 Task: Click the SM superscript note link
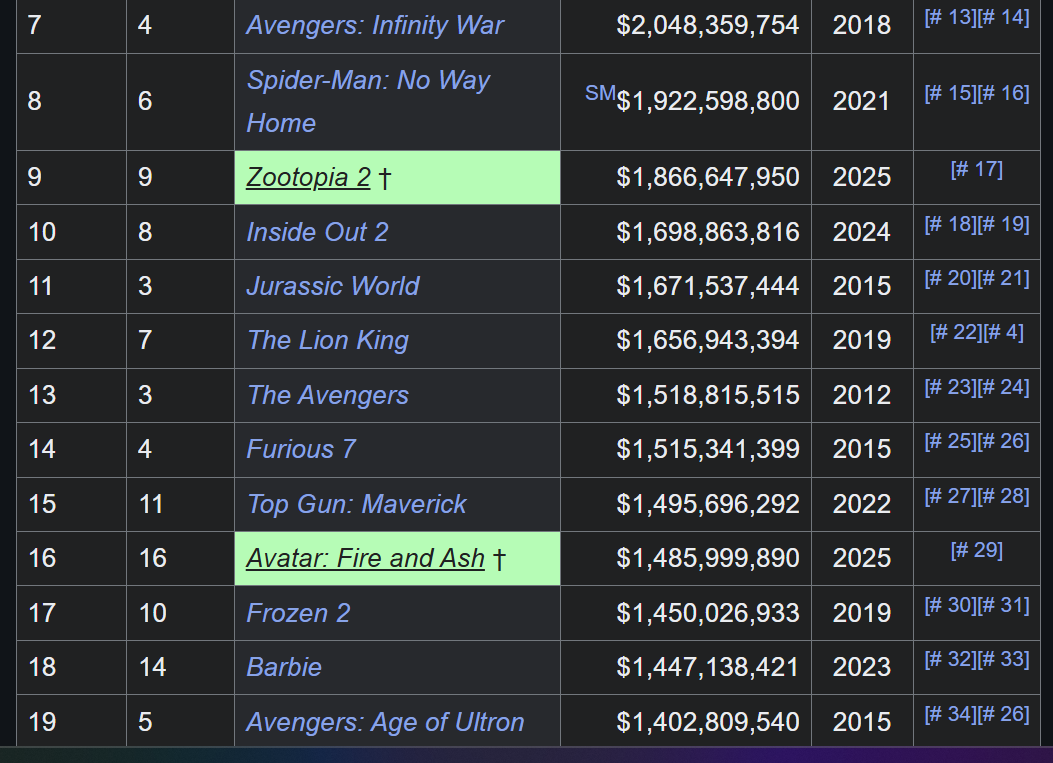click(x=600, y=93)
